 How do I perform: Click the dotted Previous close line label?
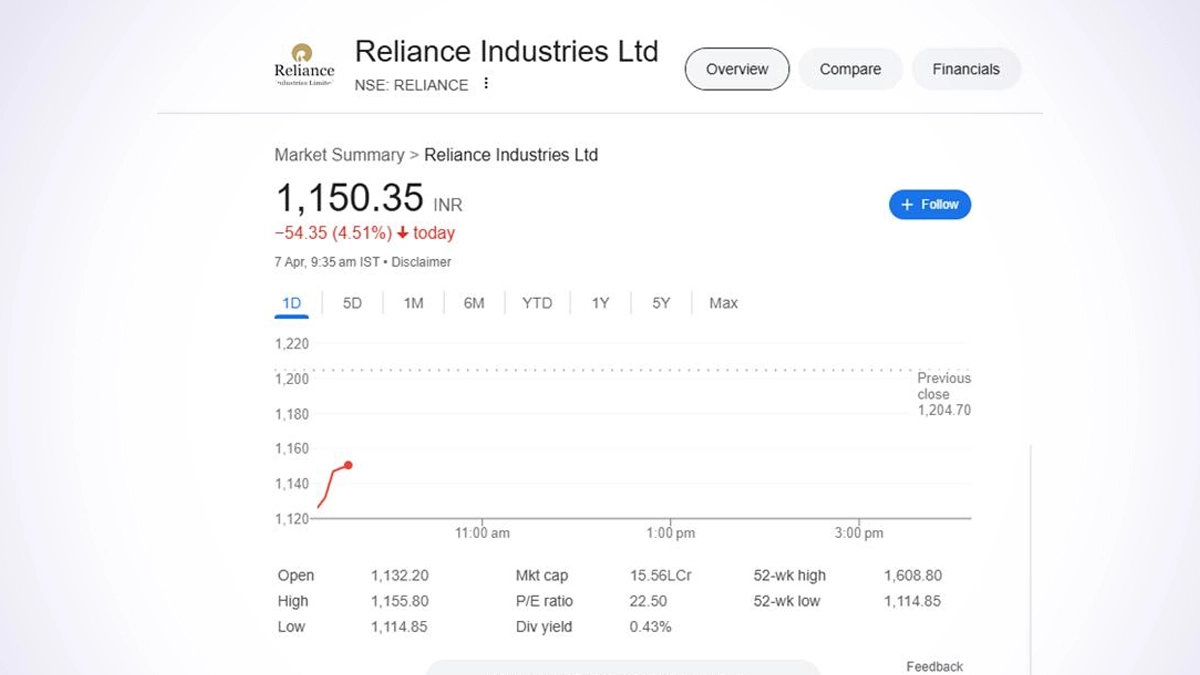click(x=943, y=394)
